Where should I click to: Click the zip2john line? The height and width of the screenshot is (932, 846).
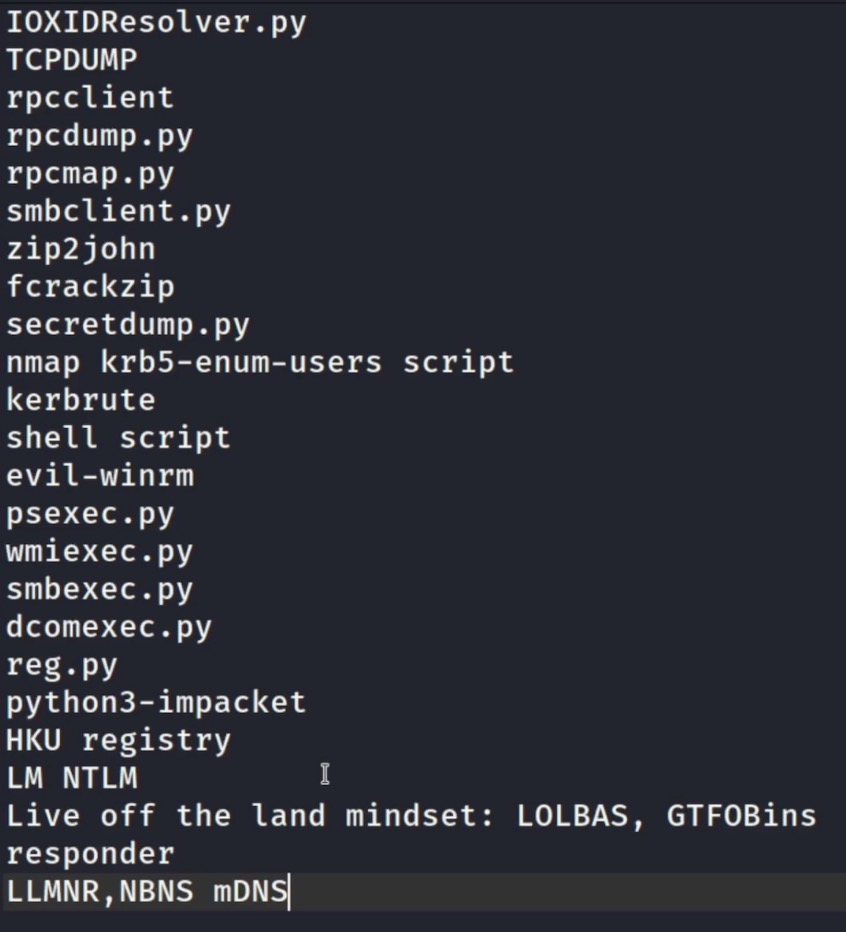tap(81, 249)
